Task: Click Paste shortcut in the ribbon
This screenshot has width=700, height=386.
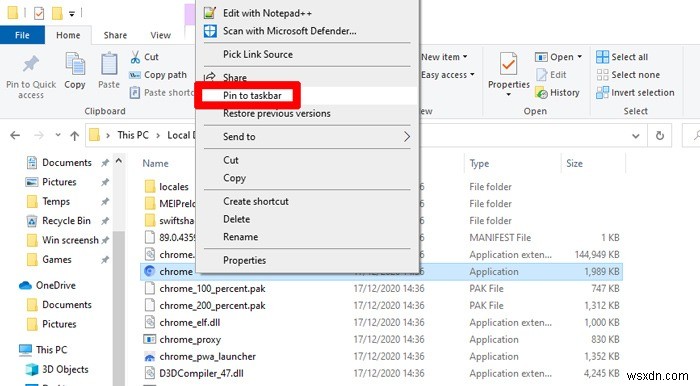Action: [162, 93]
